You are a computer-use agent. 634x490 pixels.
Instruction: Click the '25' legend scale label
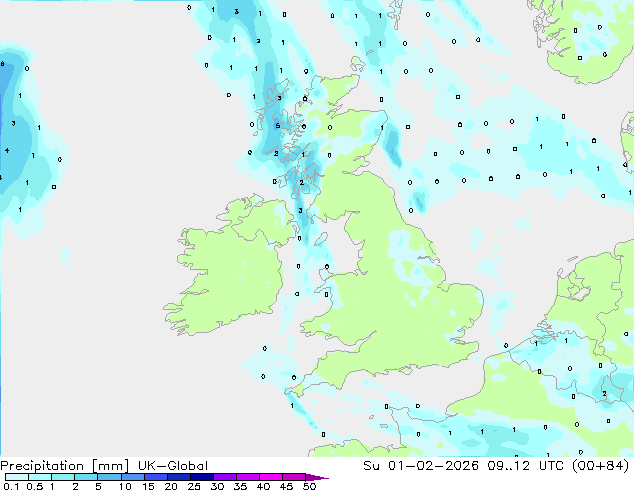click(x=194, y=486)
